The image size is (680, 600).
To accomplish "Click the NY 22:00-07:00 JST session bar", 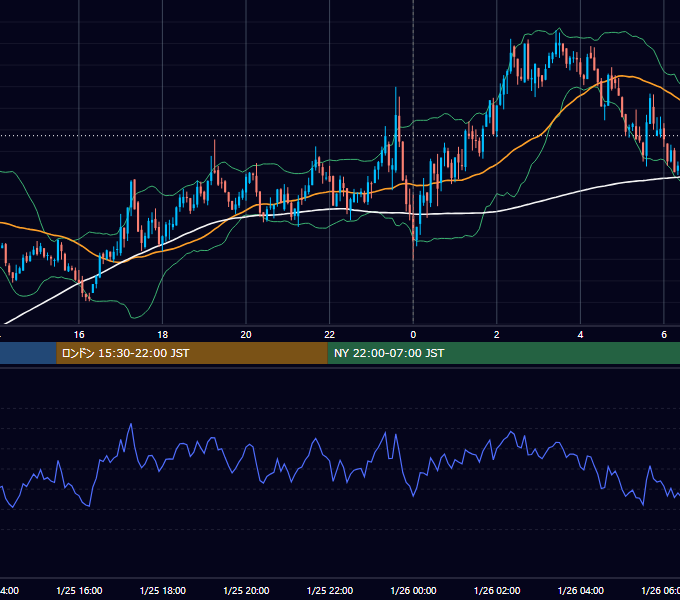I will 503,353.
